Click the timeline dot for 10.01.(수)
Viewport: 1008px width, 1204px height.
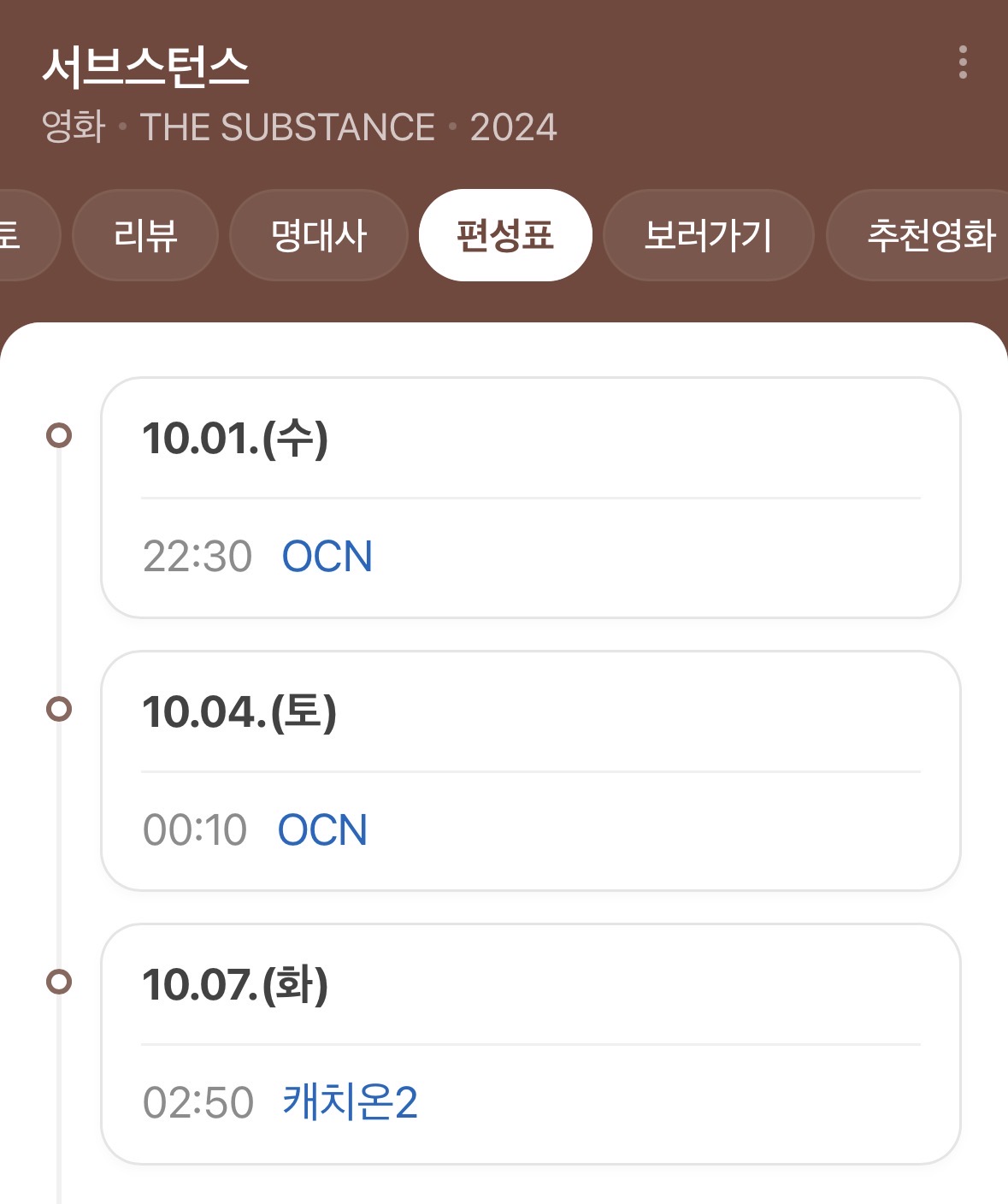(x=59, y=435)
